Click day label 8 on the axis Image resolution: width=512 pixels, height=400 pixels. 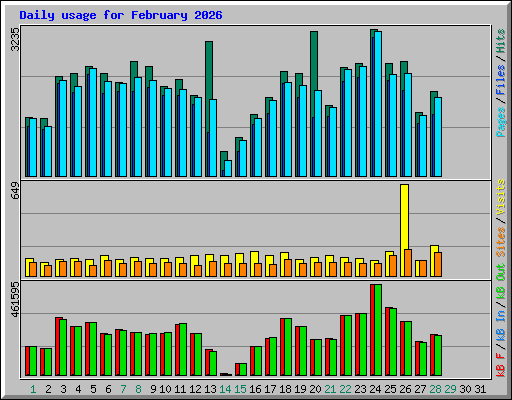point(138,389)
